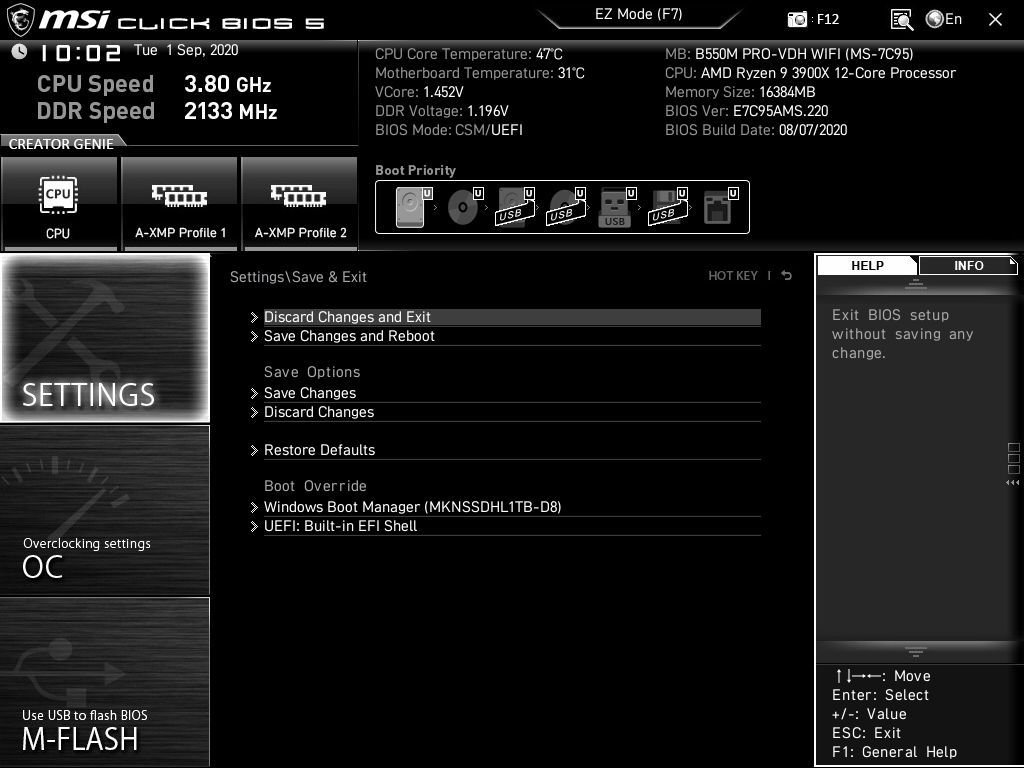Select the USB key boot device

tap(617, 208)
